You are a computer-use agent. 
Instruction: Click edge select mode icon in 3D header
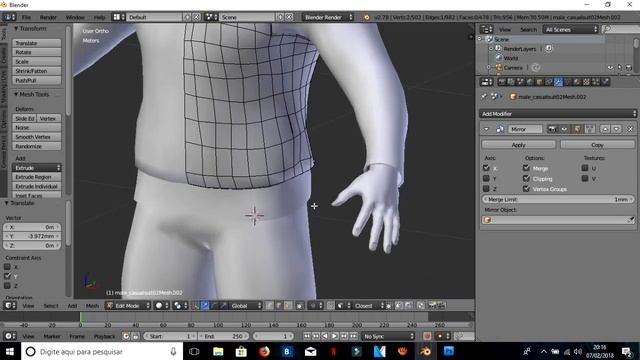click(278, 305)
